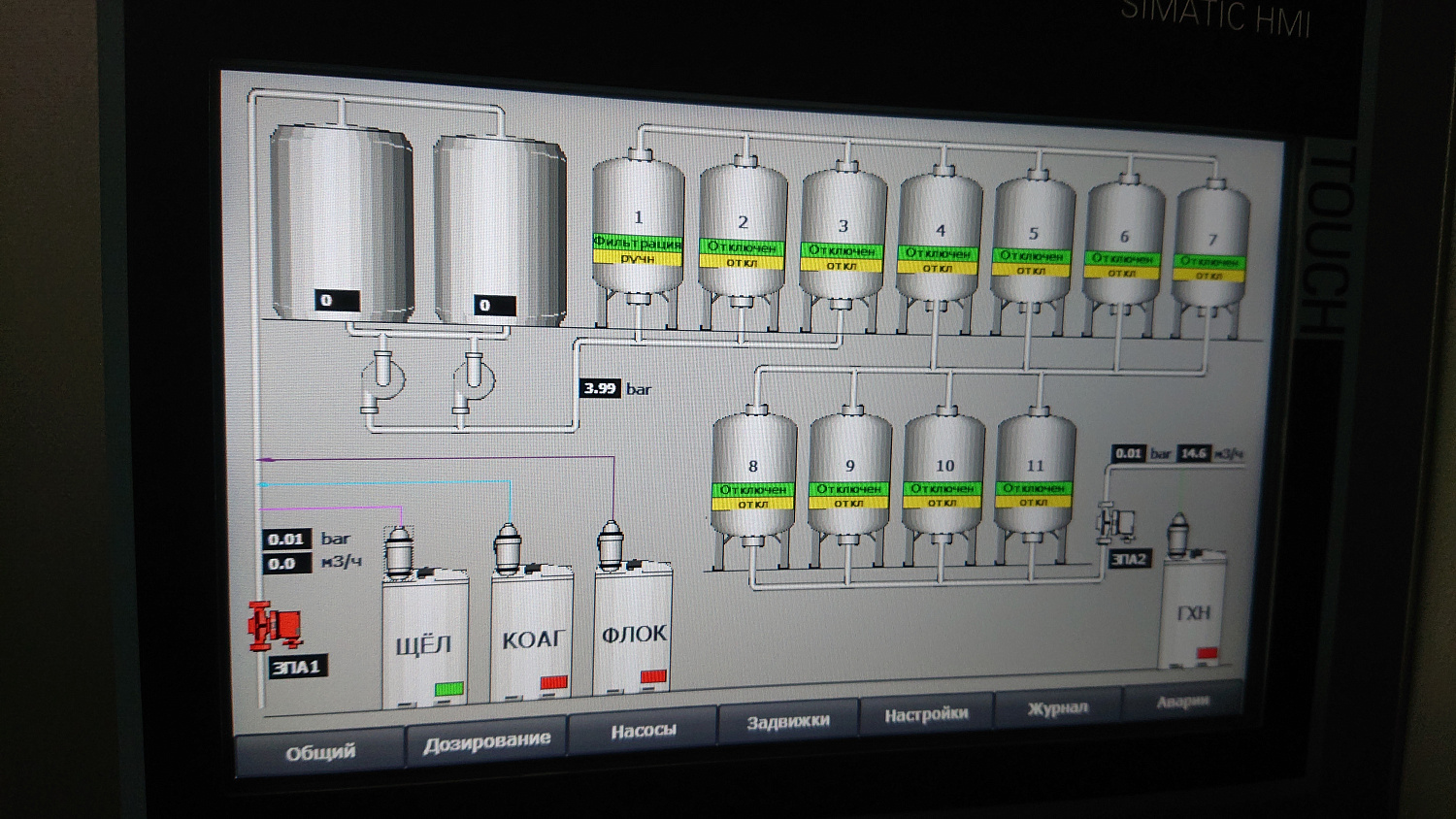Toggle the green indicator on ЩЁЛ tank
The width and height of the screenshot is (1456, 819).
click(448, 688)
